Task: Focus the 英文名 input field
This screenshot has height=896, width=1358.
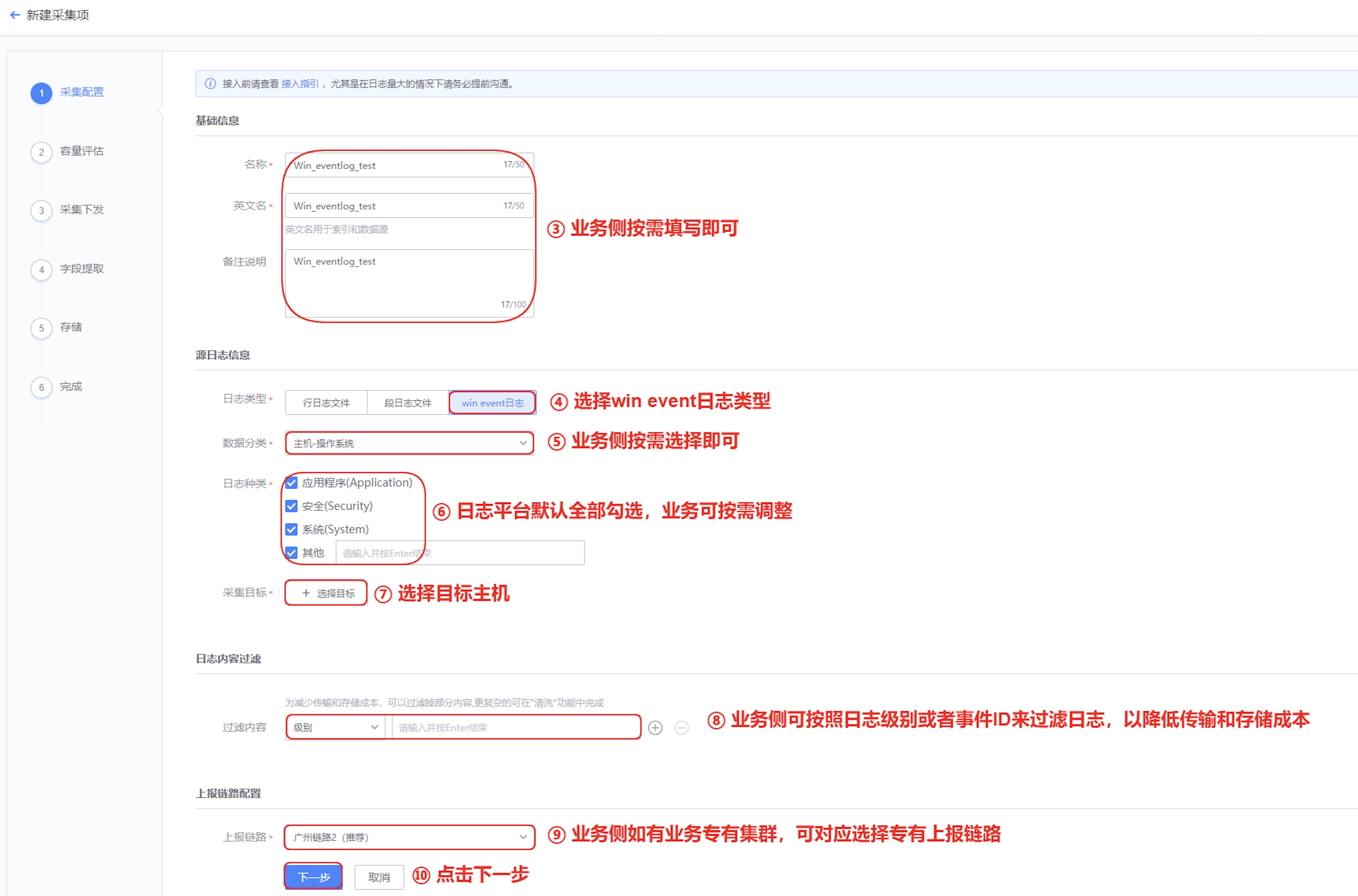Action: click(x=410, y=206)
